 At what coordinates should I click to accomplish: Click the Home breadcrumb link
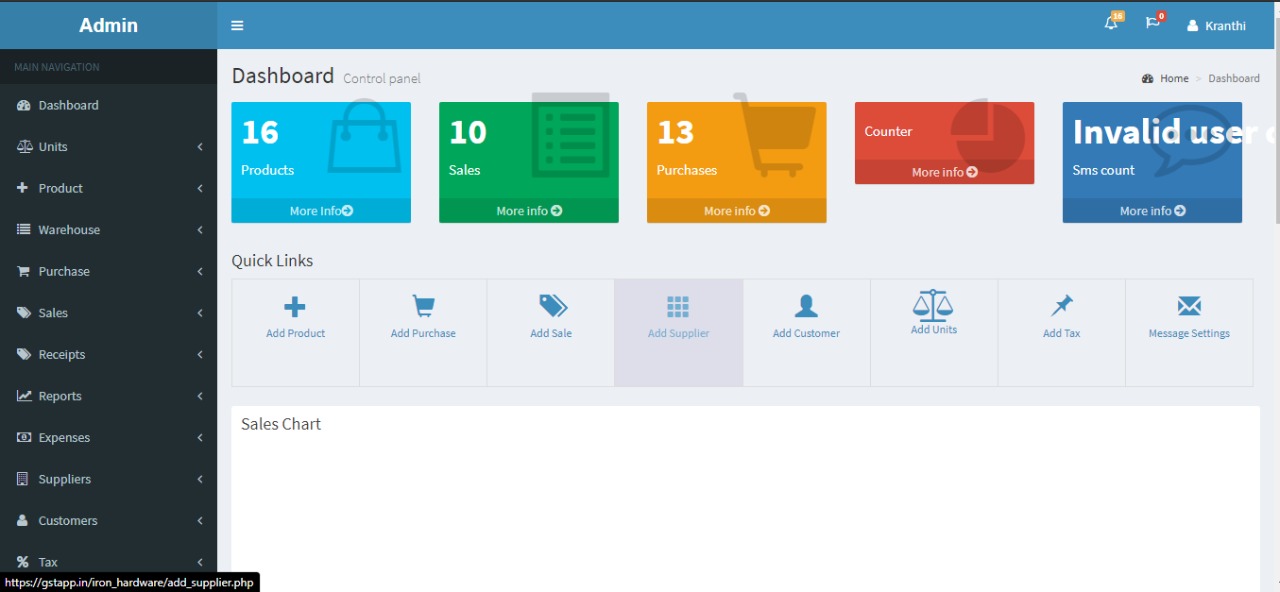(1174, 78)
